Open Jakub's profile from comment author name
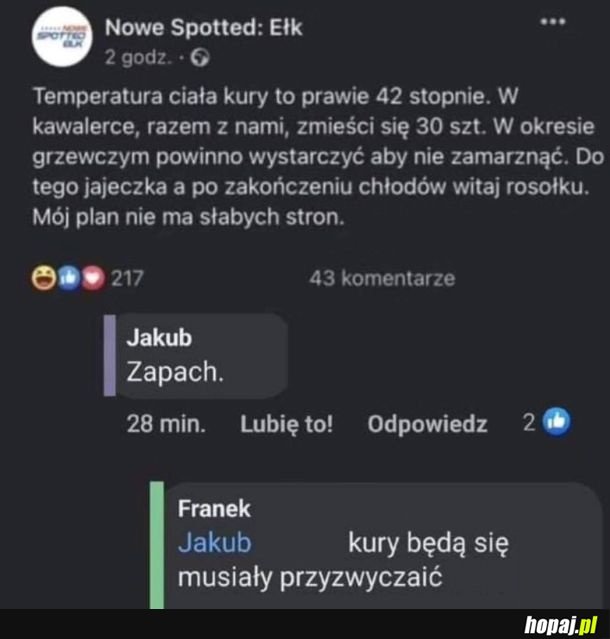Screen dimensions: 610x639 158,337
